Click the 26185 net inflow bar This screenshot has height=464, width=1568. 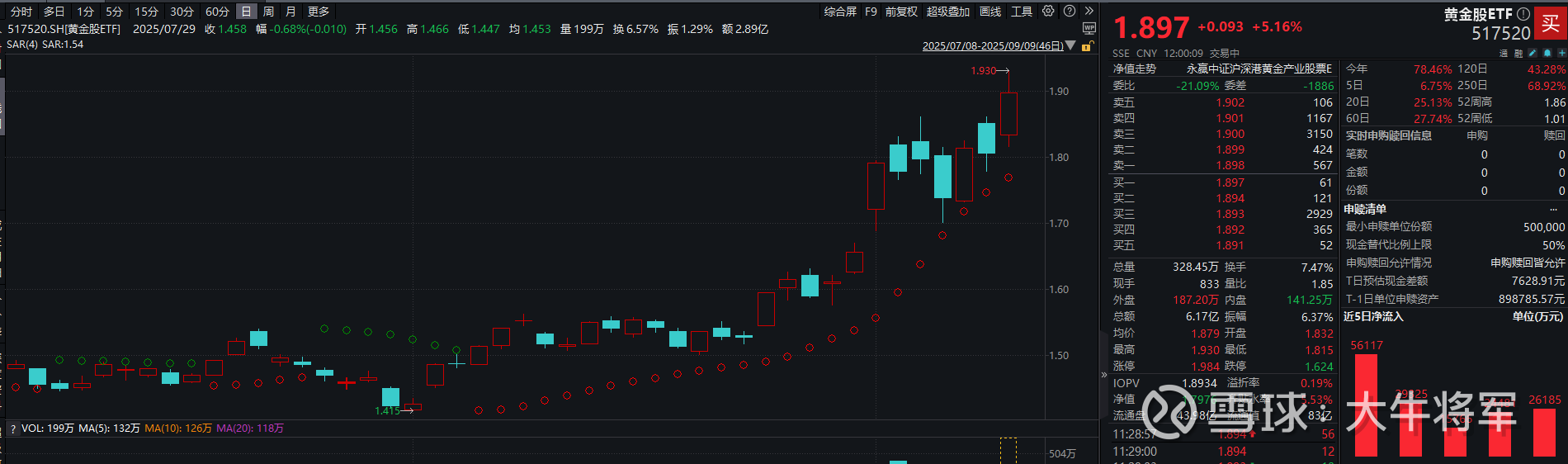coord(1544,433)
